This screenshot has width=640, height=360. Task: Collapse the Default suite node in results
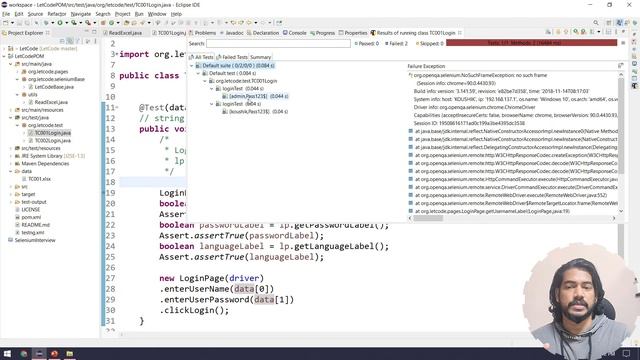(x=191, y=65)
